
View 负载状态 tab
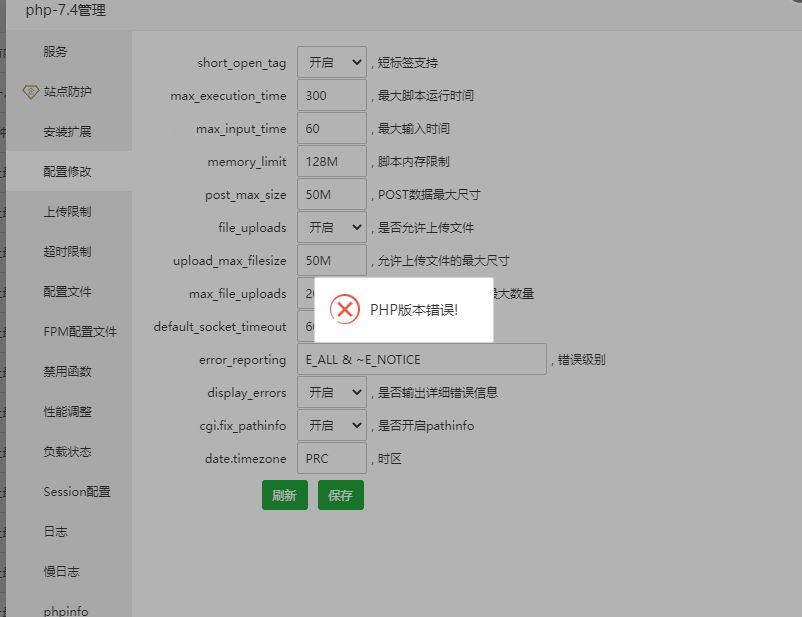click(68, 451)
